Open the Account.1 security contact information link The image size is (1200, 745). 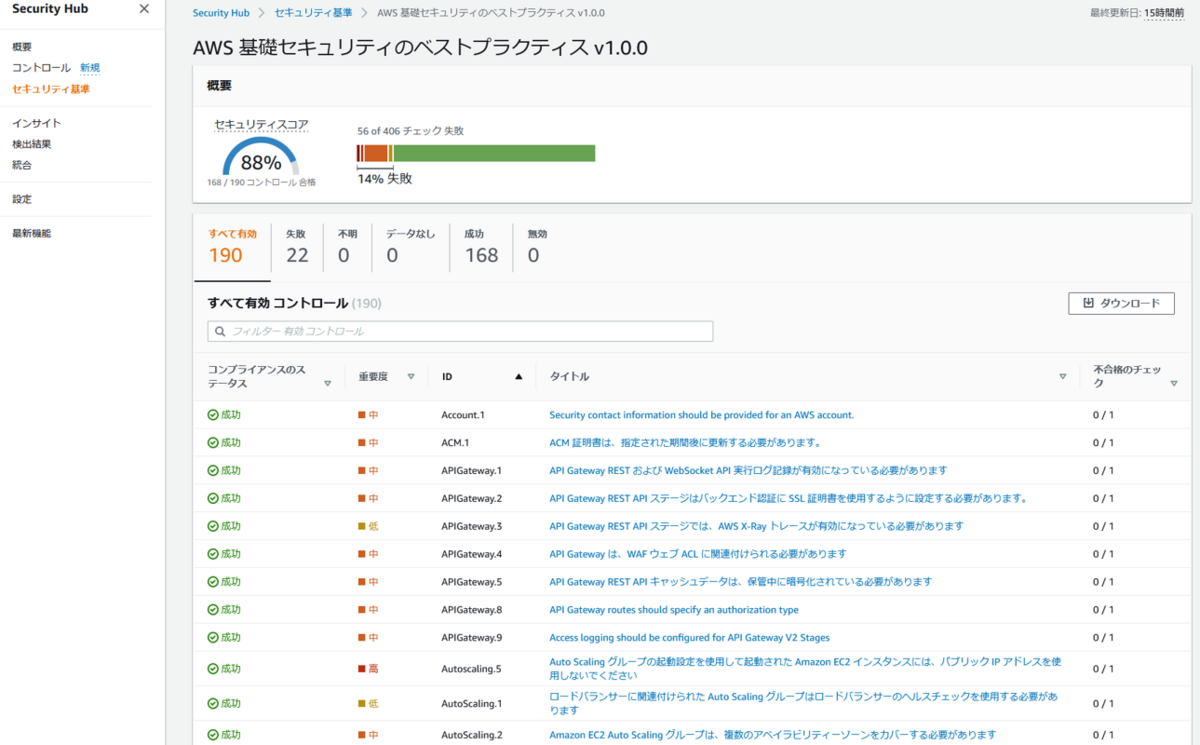(x=701, y=415)
